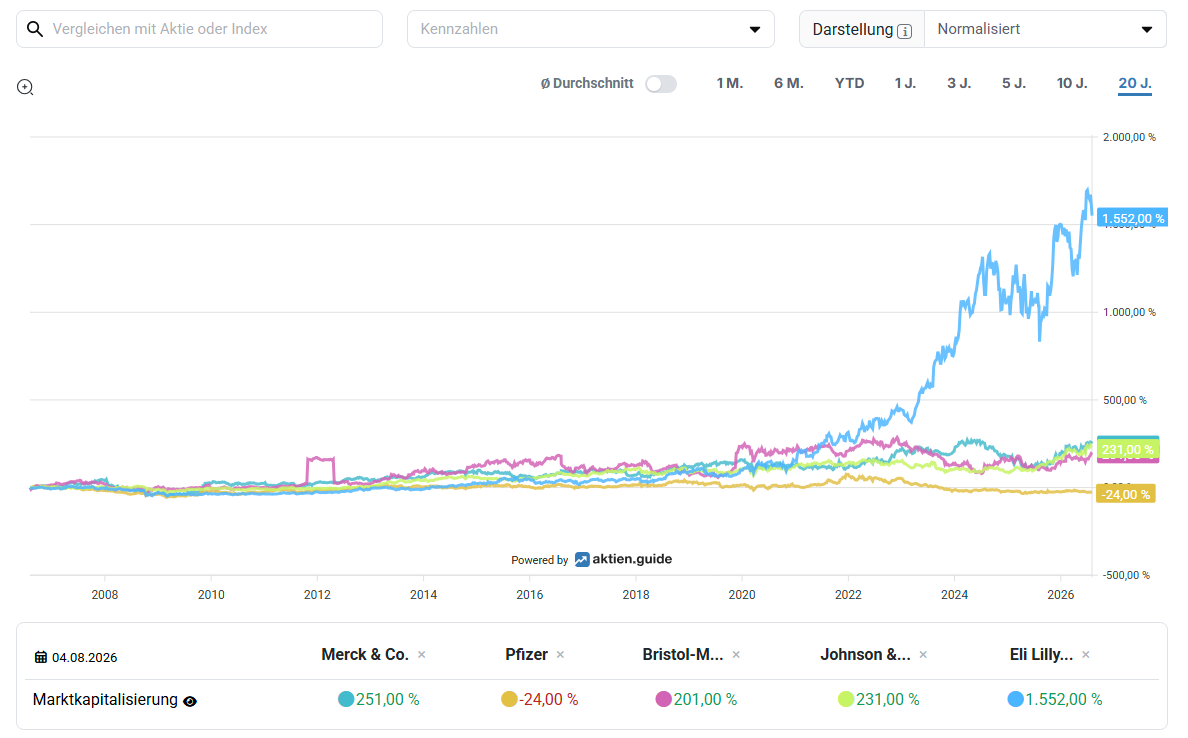Click the Pfizer column header
Image resolution: width=1188 pixels, height=738 pixels.
point(527,655)
